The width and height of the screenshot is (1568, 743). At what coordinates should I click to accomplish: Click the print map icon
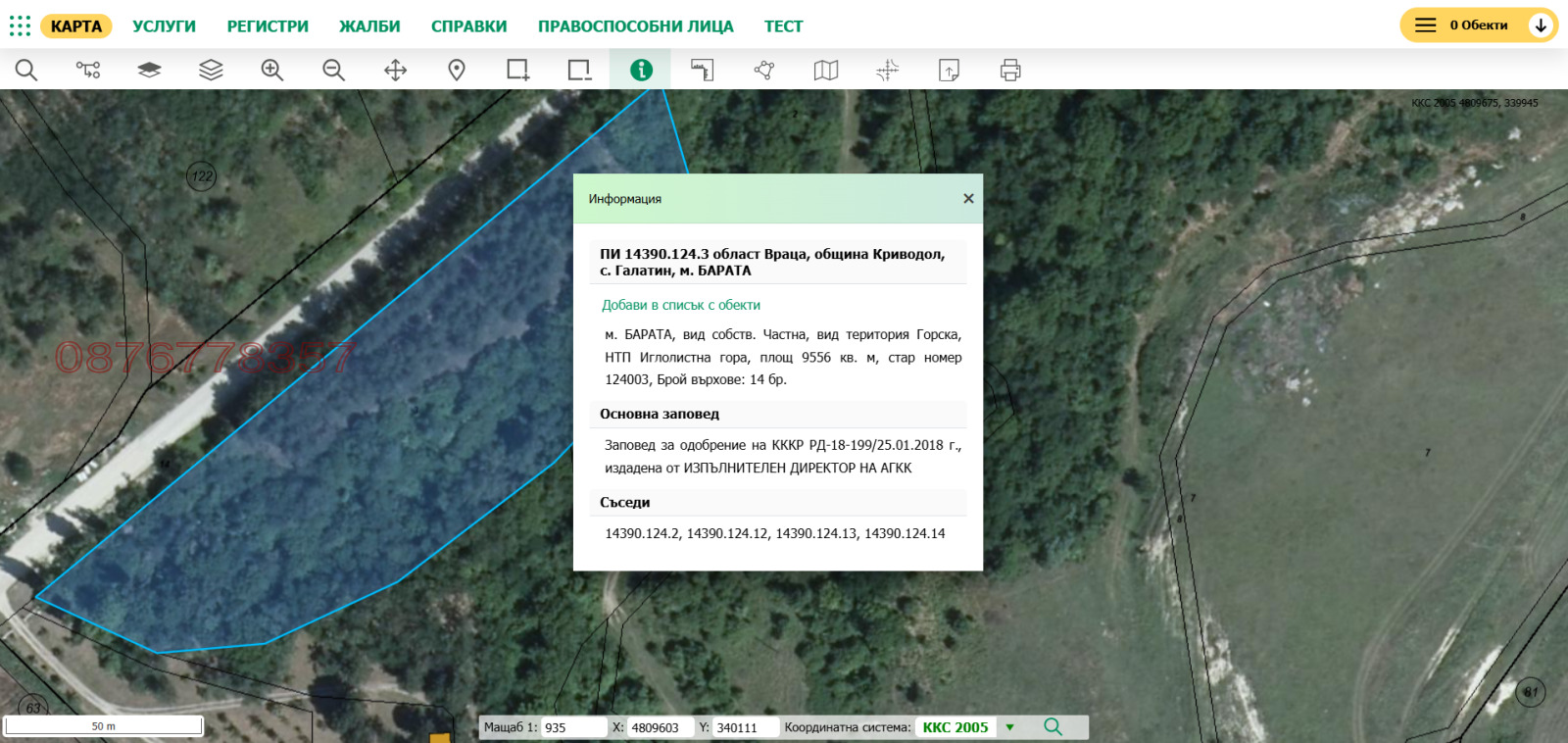click(1010, 70)
